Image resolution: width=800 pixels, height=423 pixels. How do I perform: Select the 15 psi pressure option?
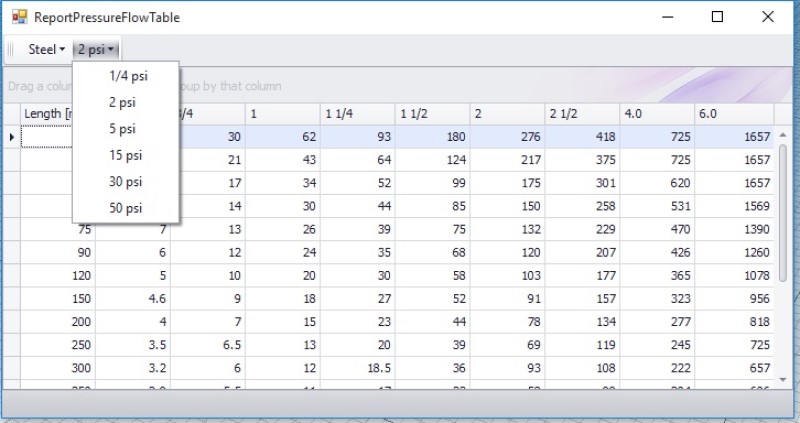126,155
